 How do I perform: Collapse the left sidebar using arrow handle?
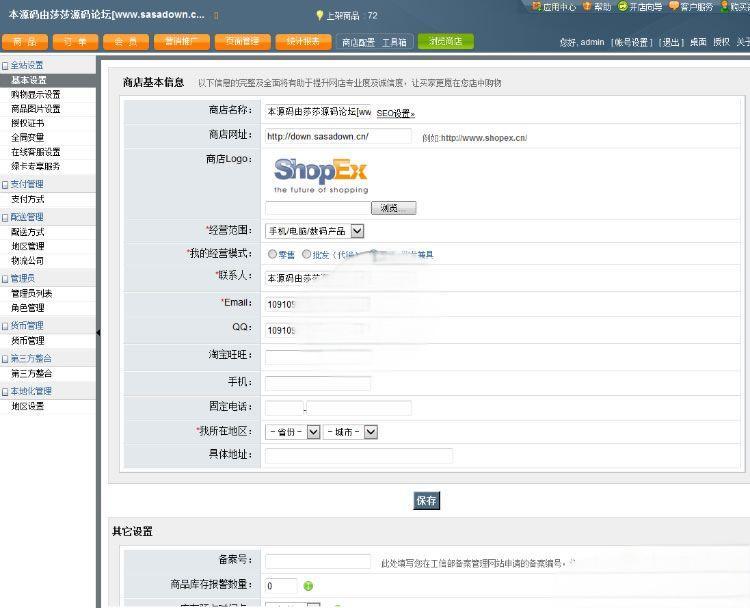(98, 332)
